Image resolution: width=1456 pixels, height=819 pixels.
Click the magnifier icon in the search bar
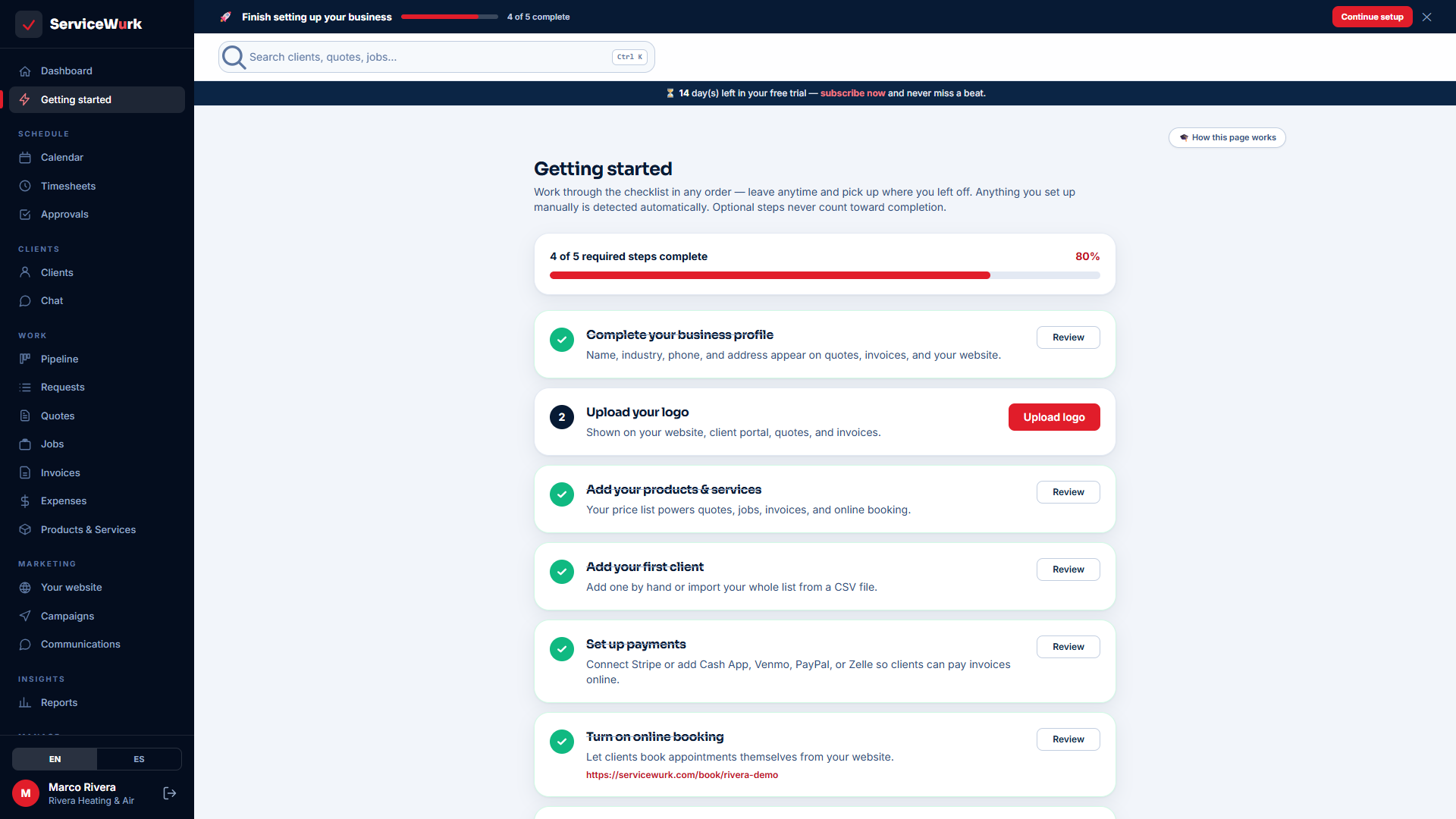234,57
